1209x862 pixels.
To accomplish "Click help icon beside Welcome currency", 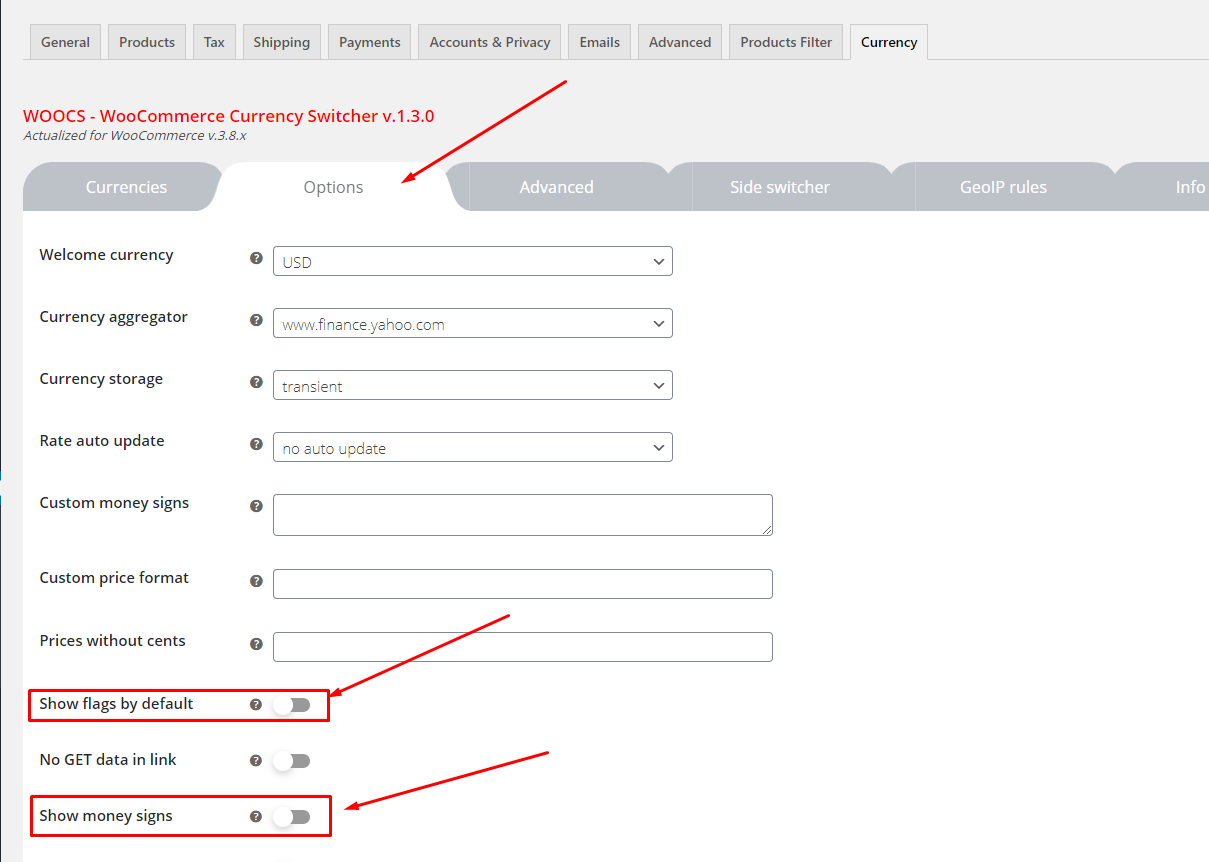I will (256, 258).
